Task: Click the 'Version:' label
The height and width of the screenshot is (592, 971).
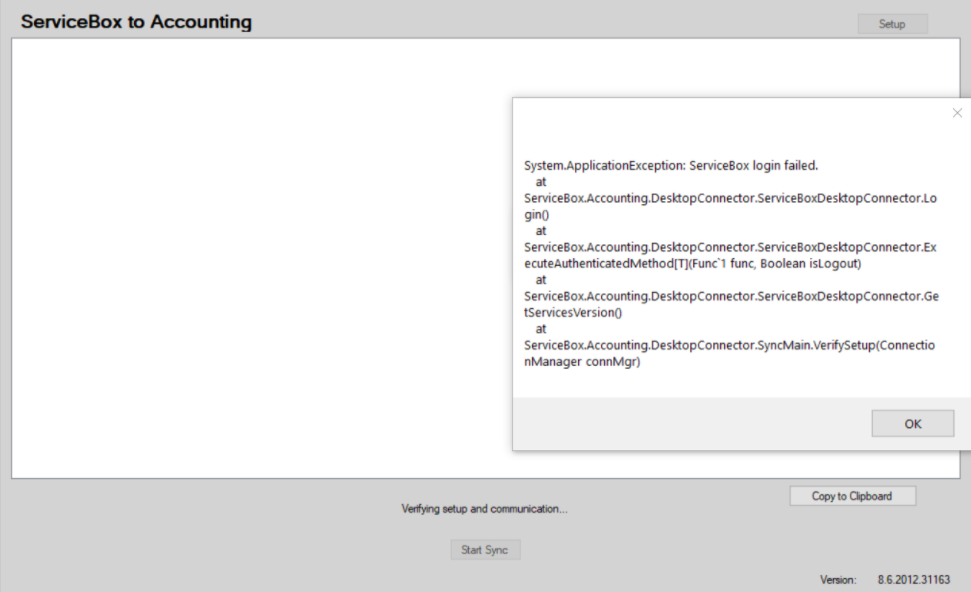Action: point(838,580)
